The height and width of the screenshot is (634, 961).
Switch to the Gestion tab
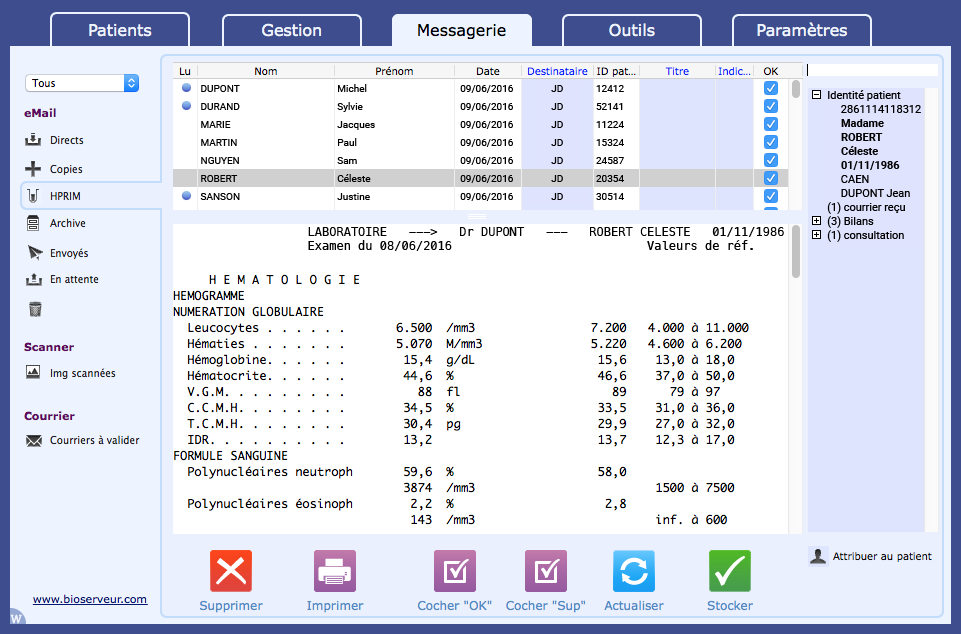coord(292,30)
